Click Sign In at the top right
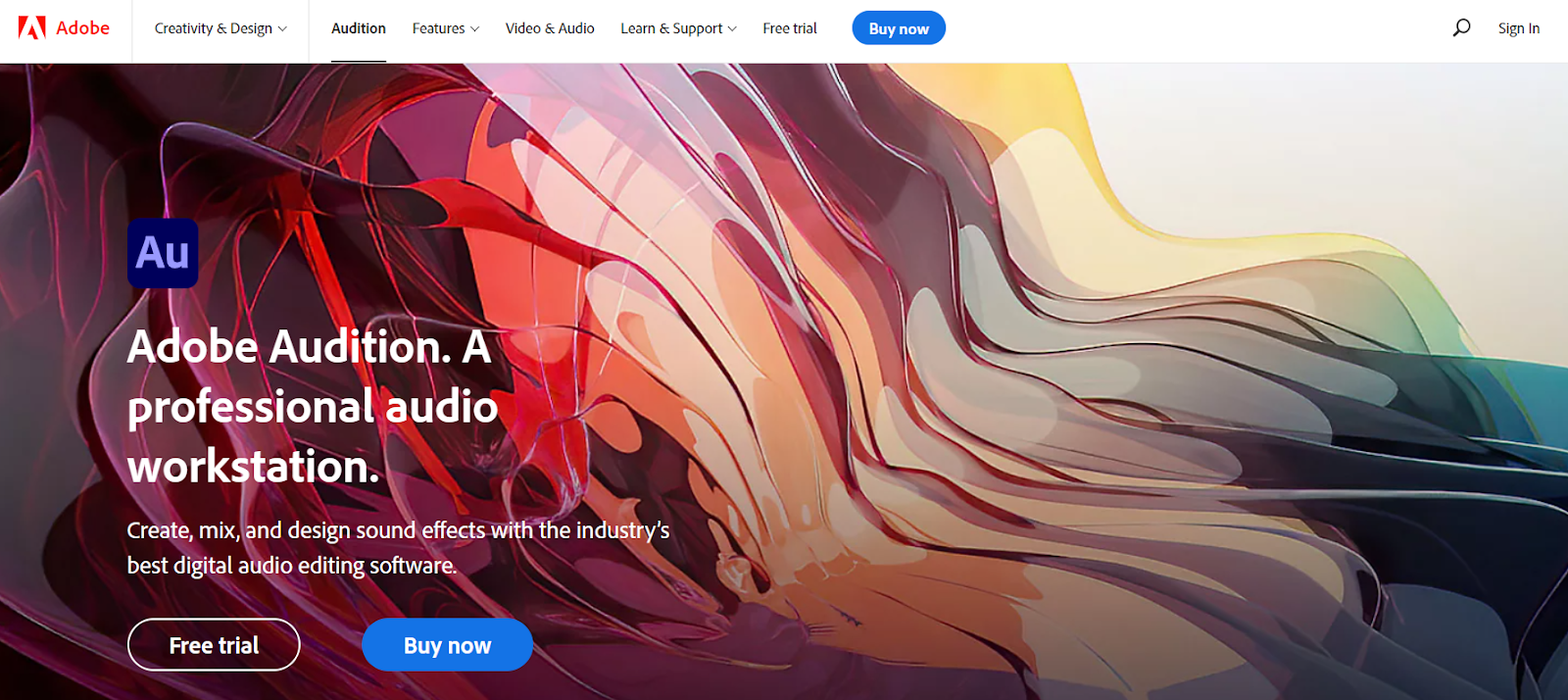The height and width of the screenshot is (700, 1568). click(x=1519, y=28)
